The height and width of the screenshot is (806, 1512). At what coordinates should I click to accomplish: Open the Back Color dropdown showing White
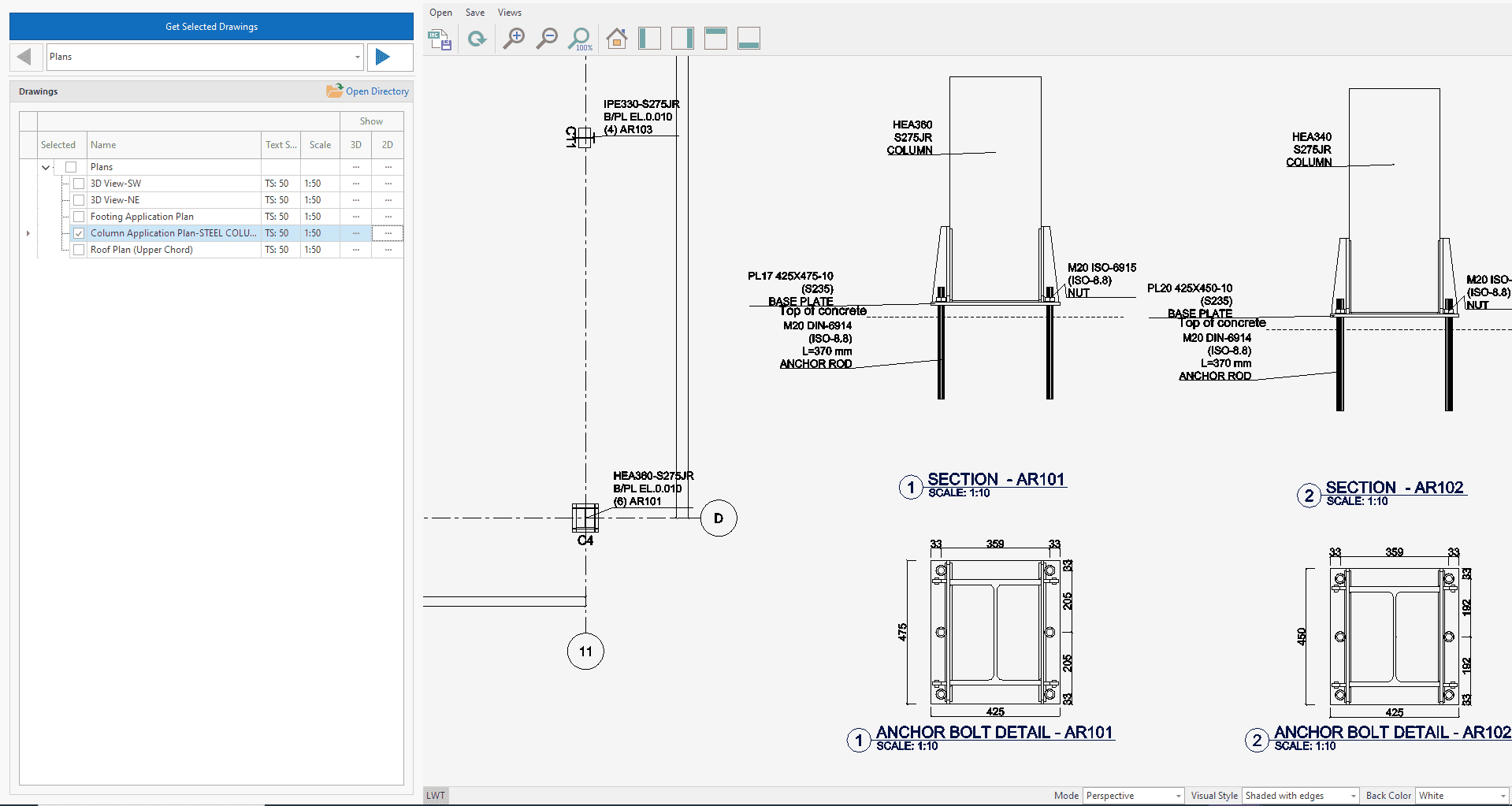1502,796
